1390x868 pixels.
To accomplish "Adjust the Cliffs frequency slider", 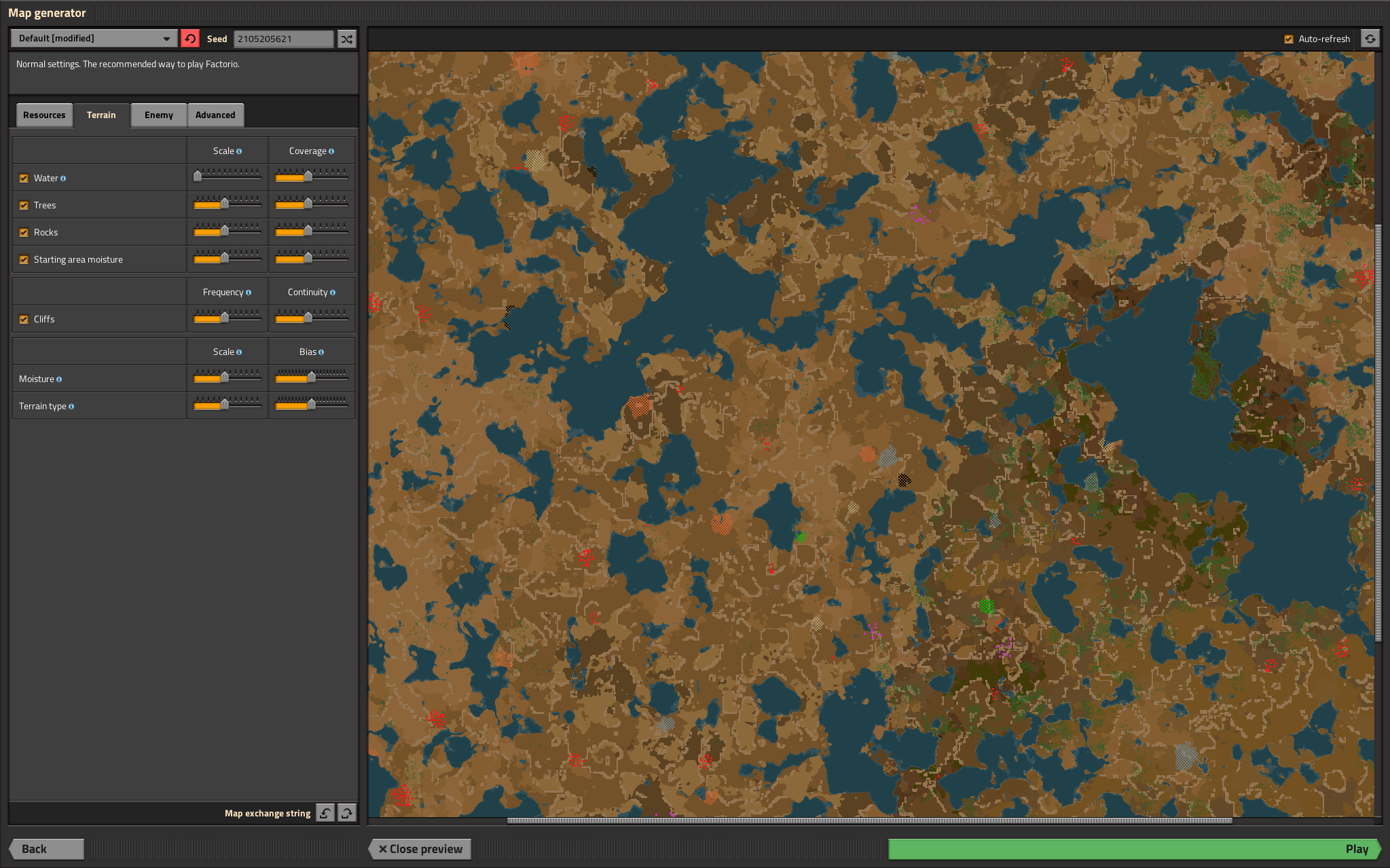I will pos(227,318).
